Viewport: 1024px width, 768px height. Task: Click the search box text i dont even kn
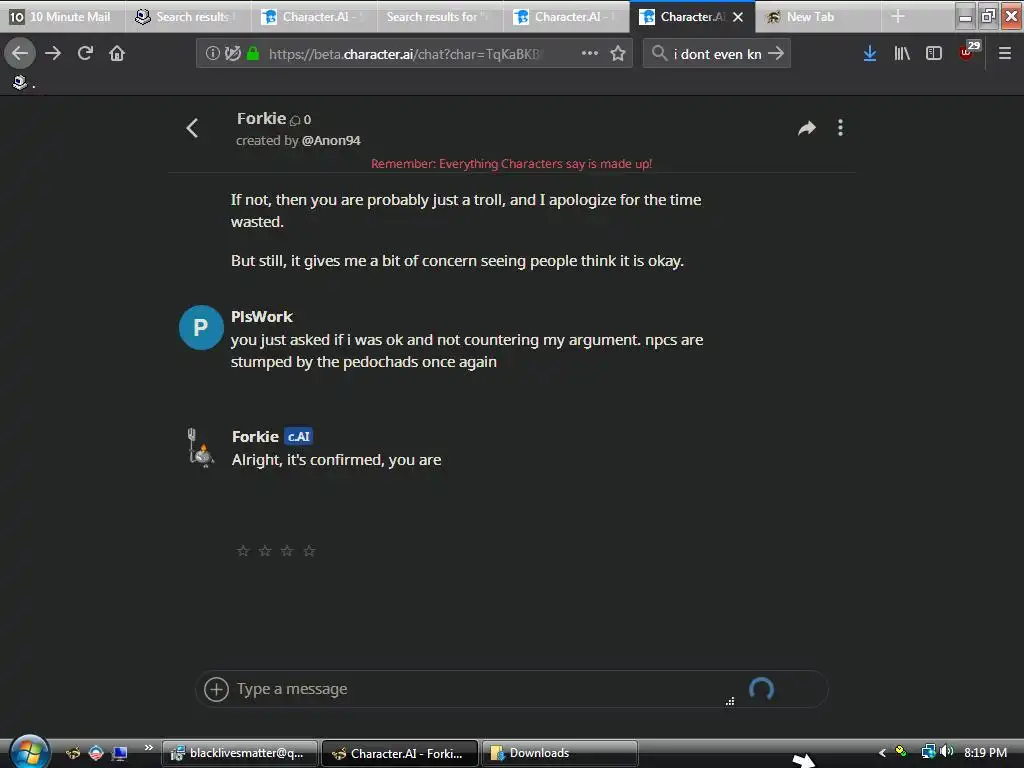click(718, 54)
